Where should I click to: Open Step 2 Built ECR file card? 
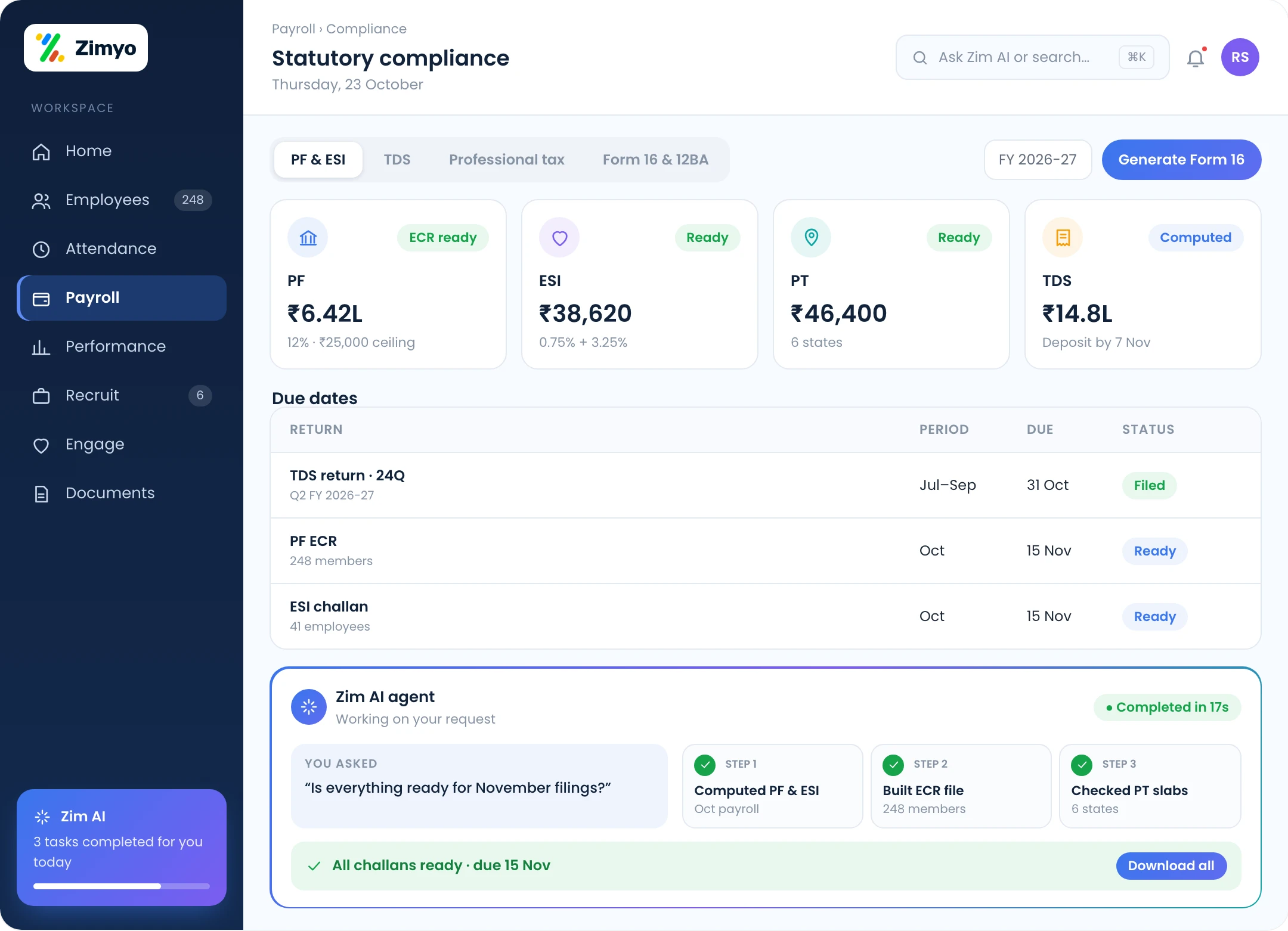click(x=961, y=786)
